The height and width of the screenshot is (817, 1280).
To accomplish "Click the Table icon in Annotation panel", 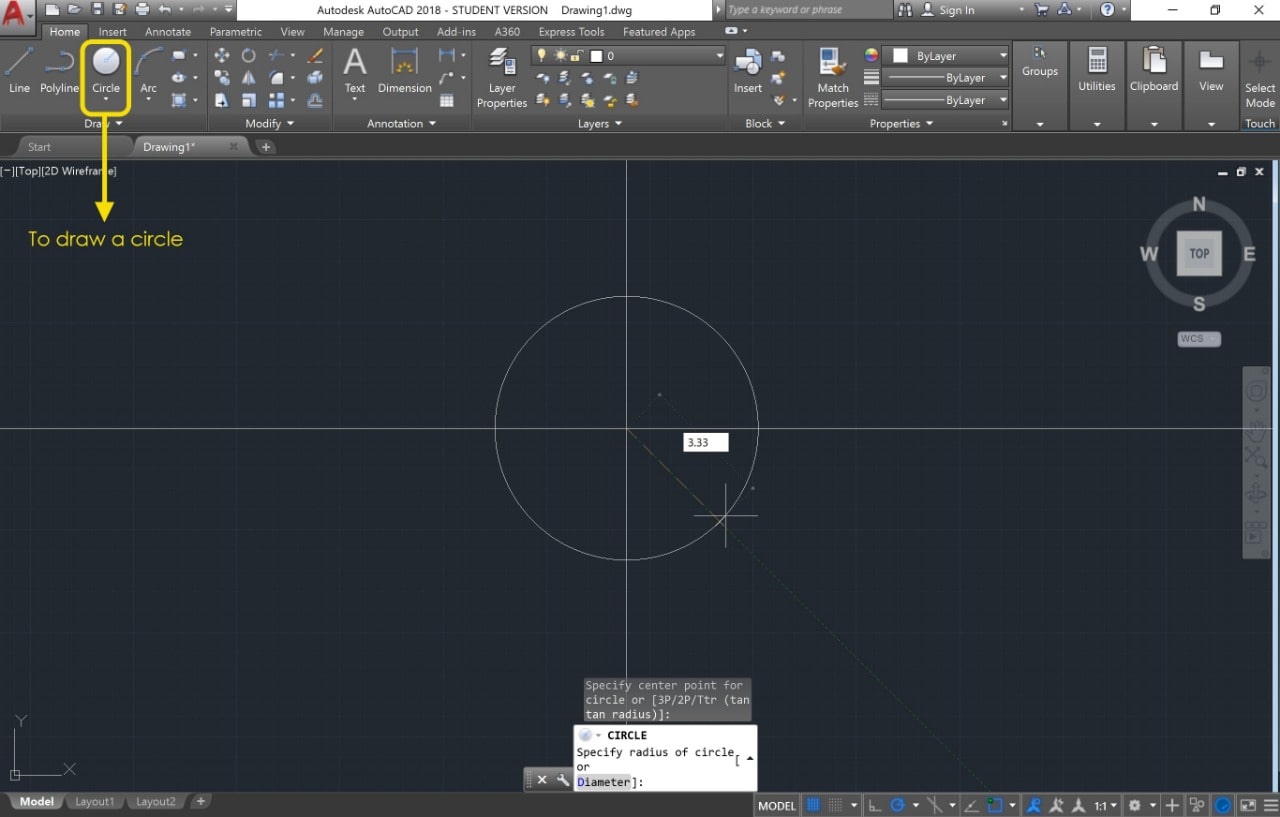I will click(447, 100).
